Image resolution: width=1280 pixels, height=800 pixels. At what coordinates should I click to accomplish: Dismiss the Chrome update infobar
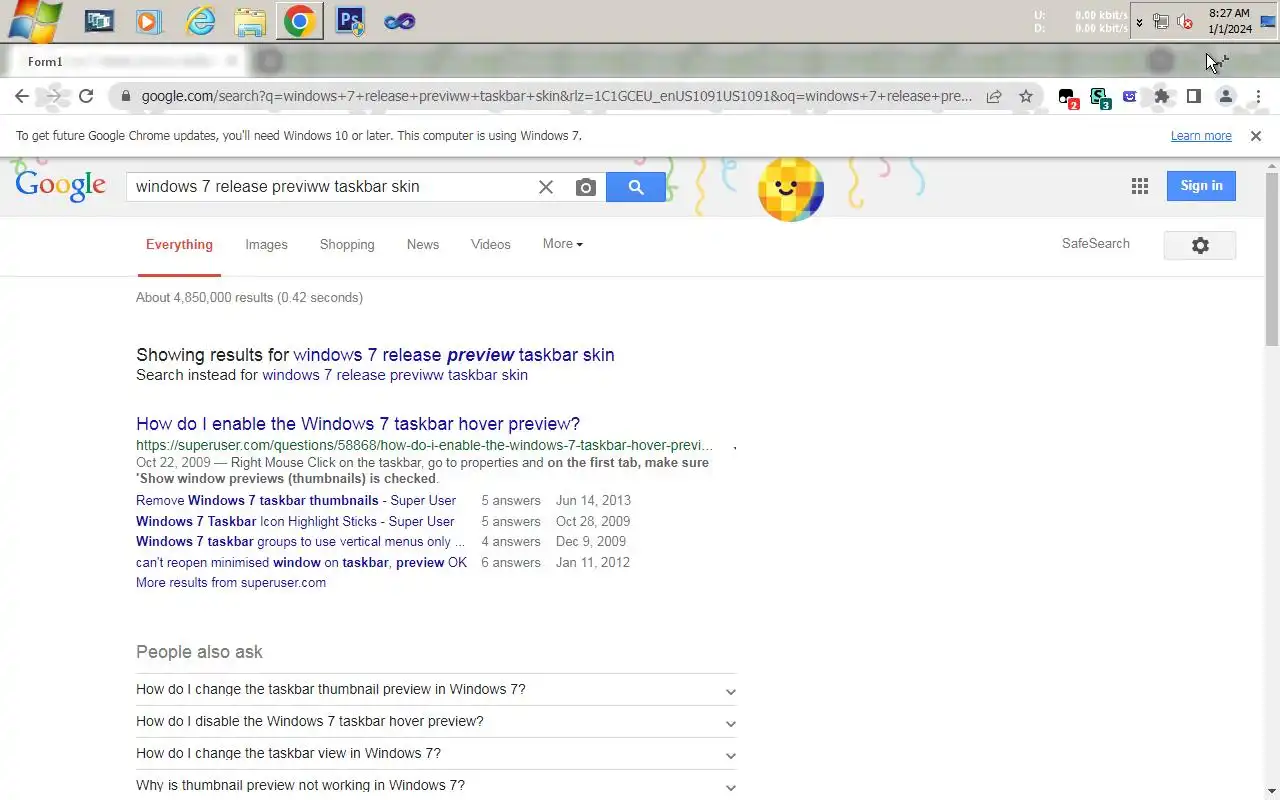click(x=1256, y=136)
